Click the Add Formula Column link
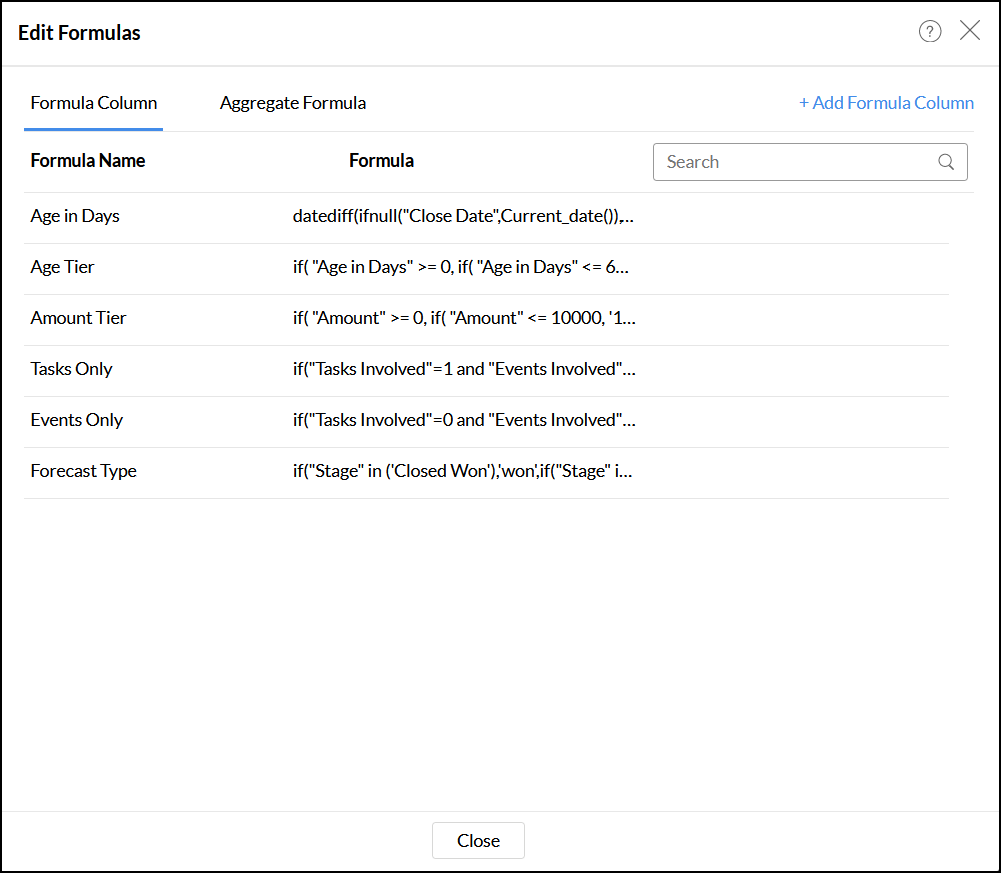This screenshot has width=1001, height=873. 886,103
